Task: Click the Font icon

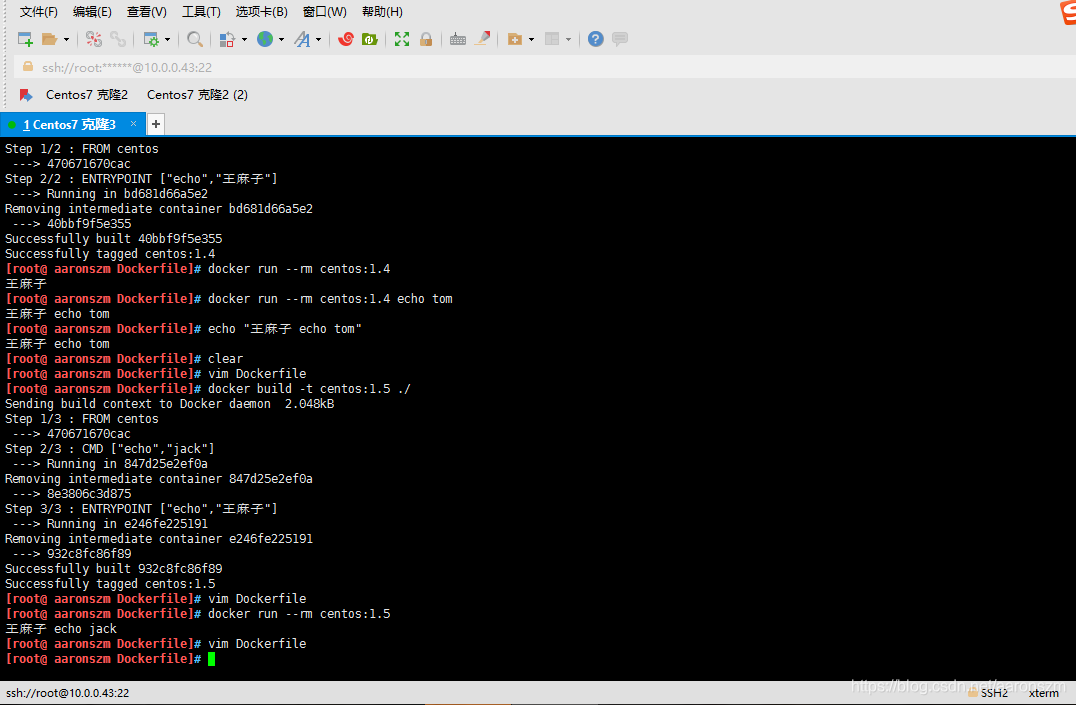Action: coord(302,39)
